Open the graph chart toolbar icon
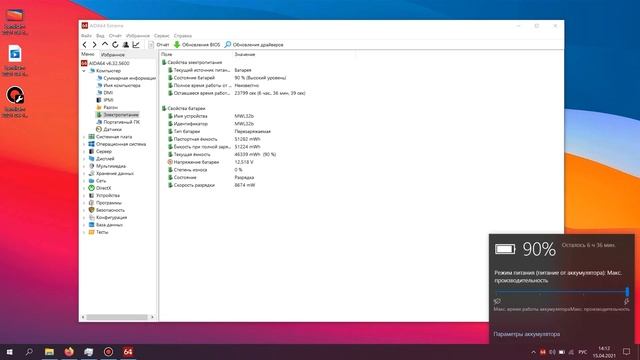640x360 pixels. [136, 44]
